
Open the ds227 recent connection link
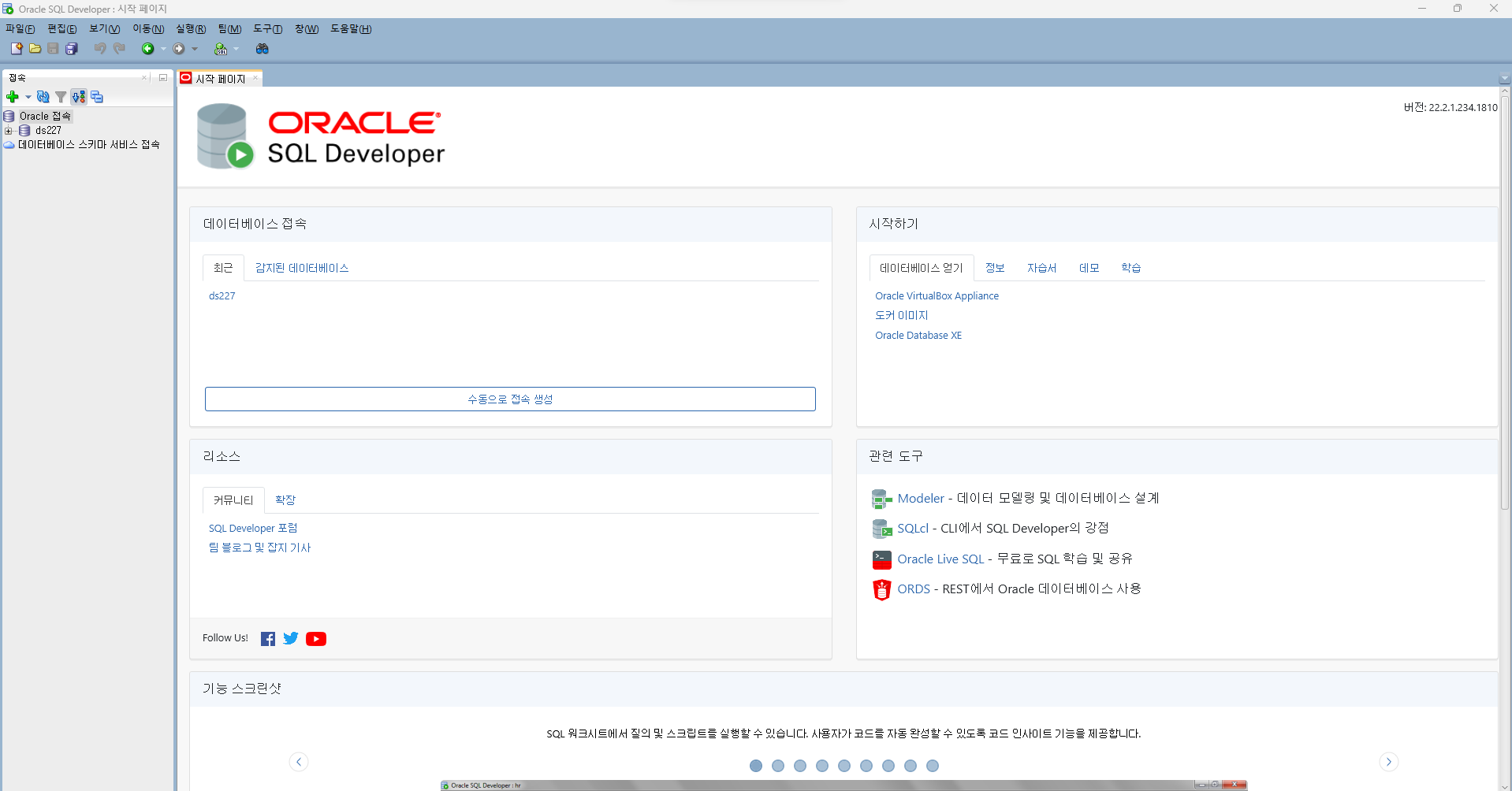point(222,296)
